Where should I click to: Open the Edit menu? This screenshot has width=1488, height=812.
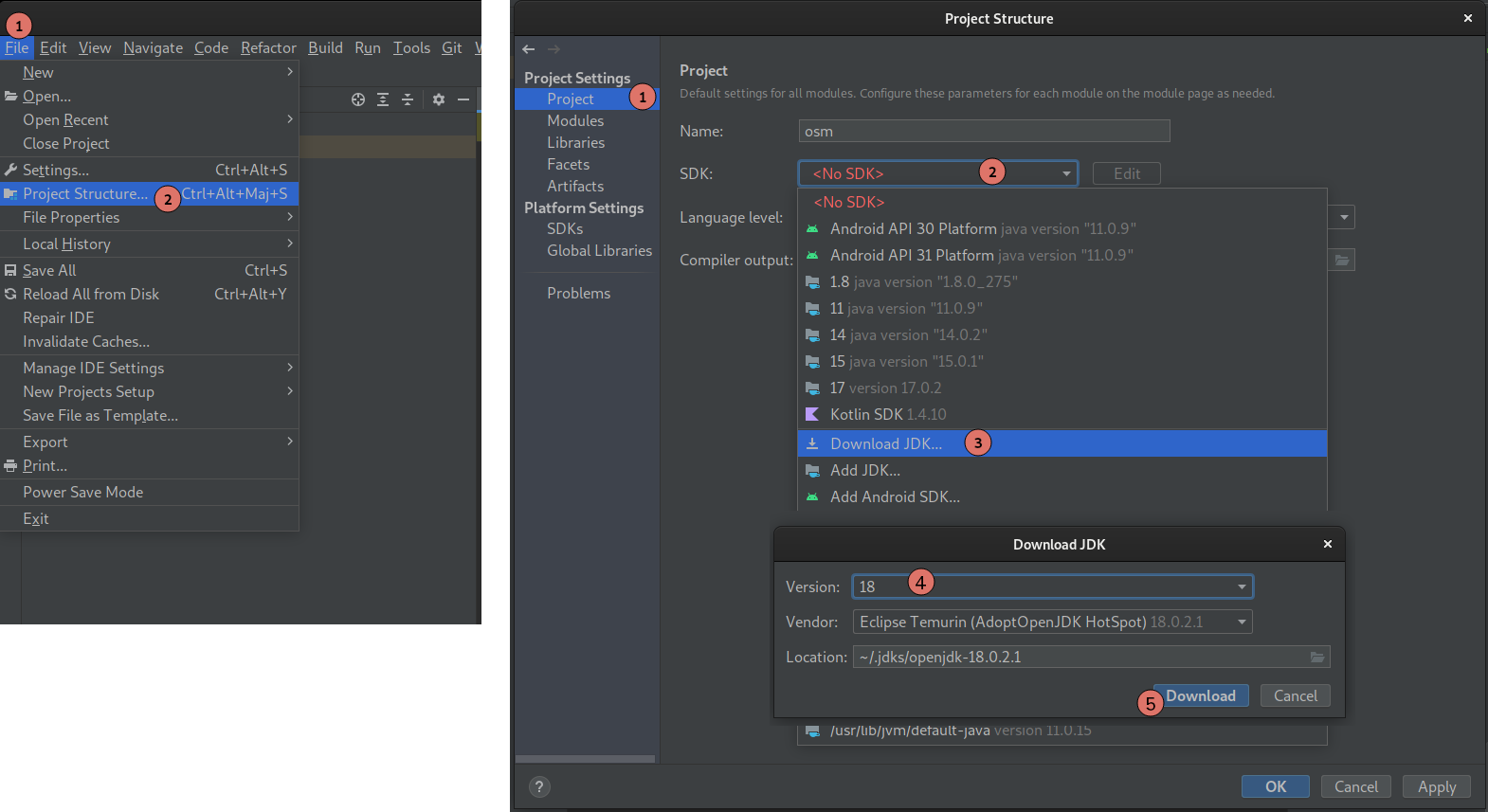pyautogui.click(x=53, y=47)
